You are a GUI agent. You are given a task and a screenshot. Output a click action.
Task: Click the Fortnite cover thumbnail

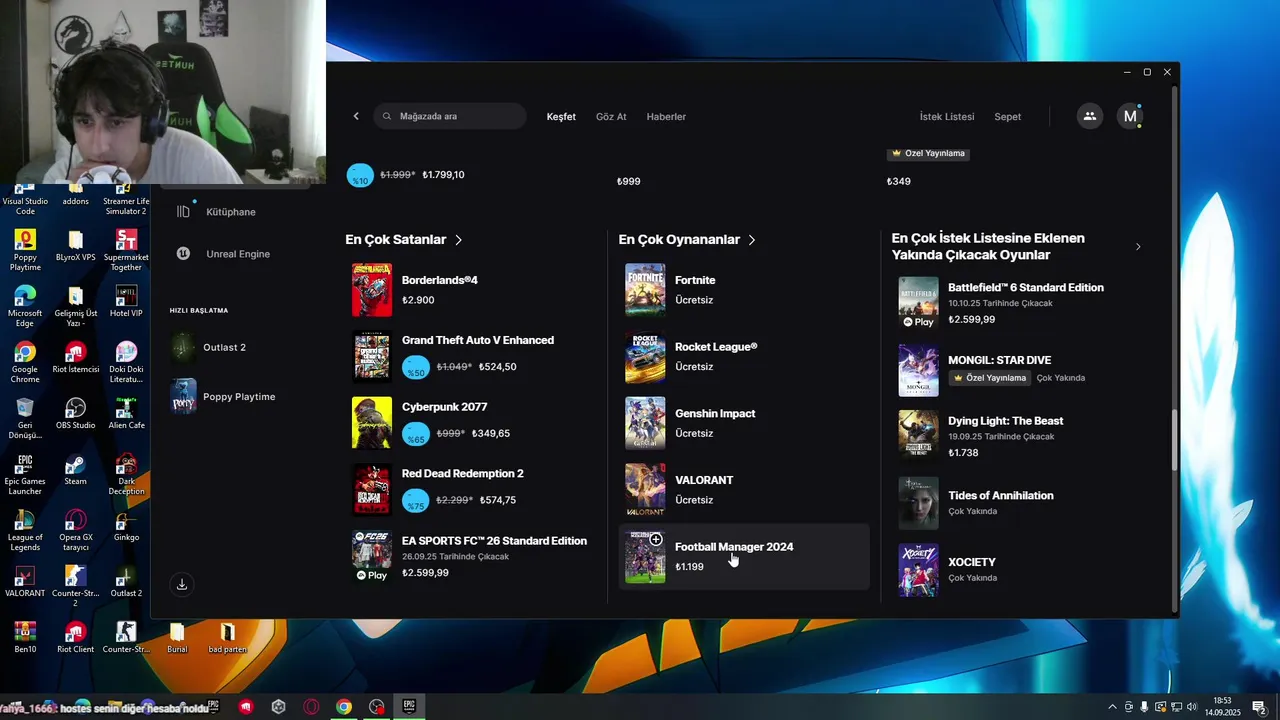click(x=645, y=290)
